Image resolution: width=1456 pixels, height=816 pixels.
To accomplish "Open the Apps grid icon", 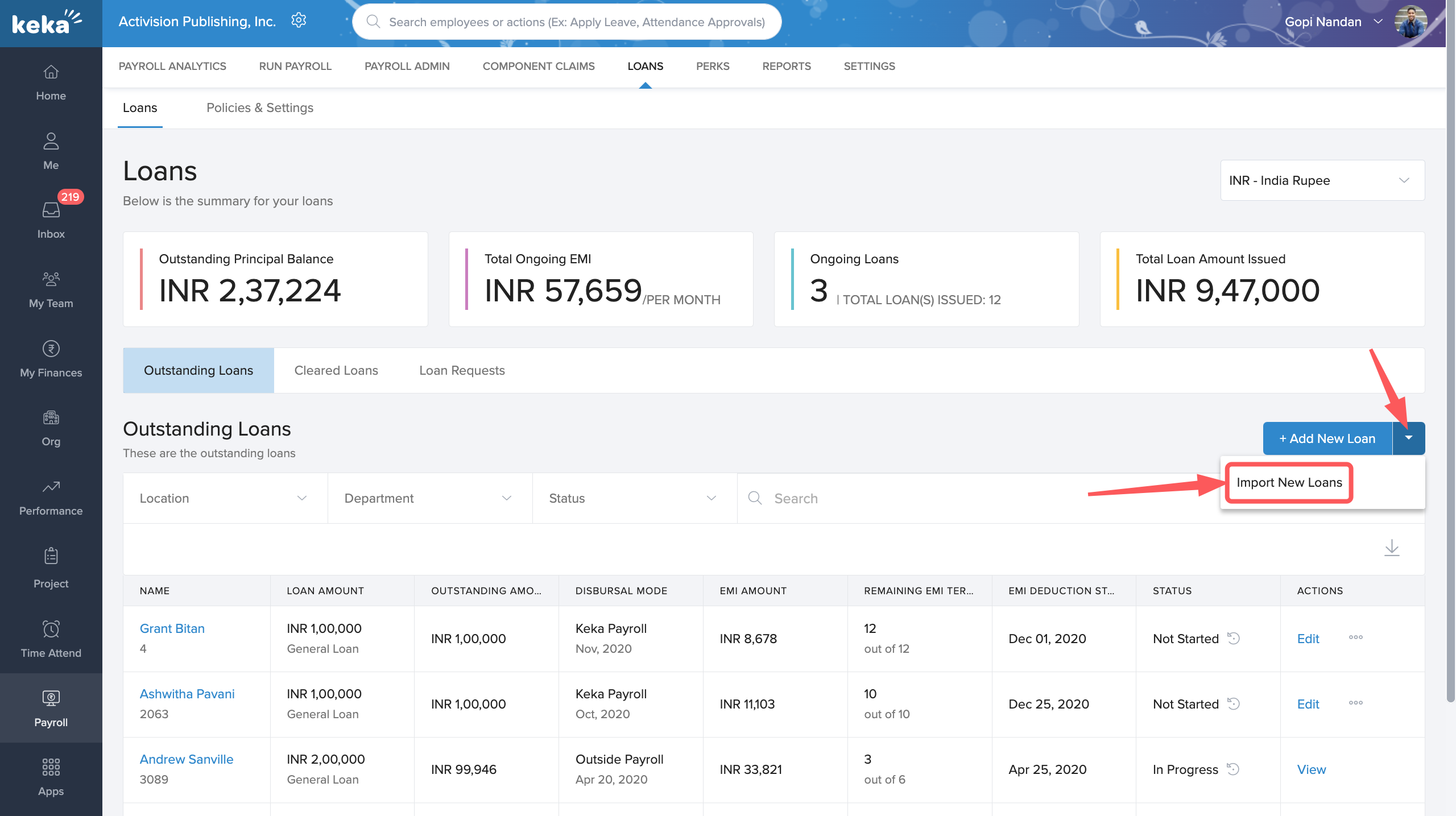I will tap(51, 767).
